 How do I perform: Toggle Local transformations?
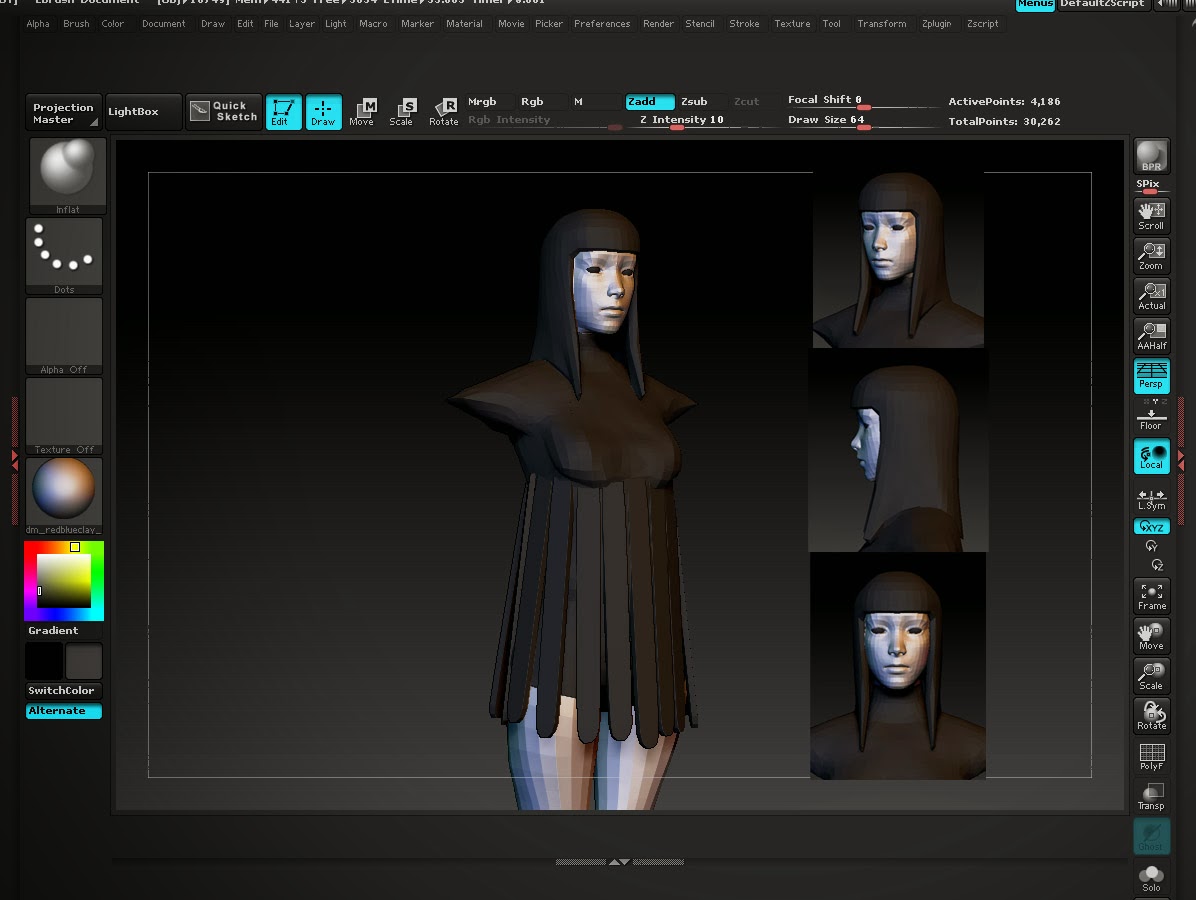[x=1151, y=456]
